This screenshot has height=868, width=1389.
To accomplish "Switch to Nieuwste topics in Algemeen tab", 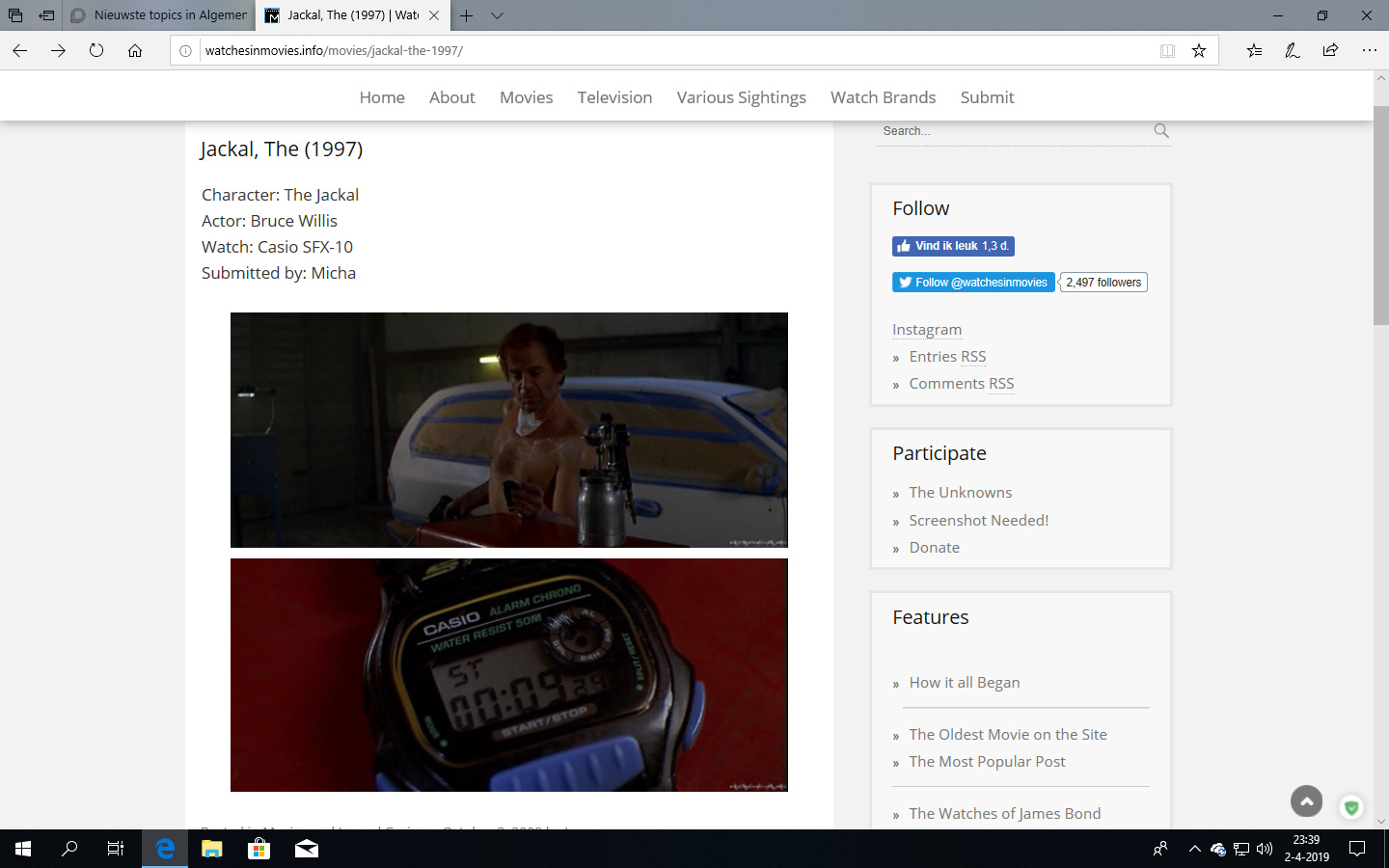I will pos(159,15).
